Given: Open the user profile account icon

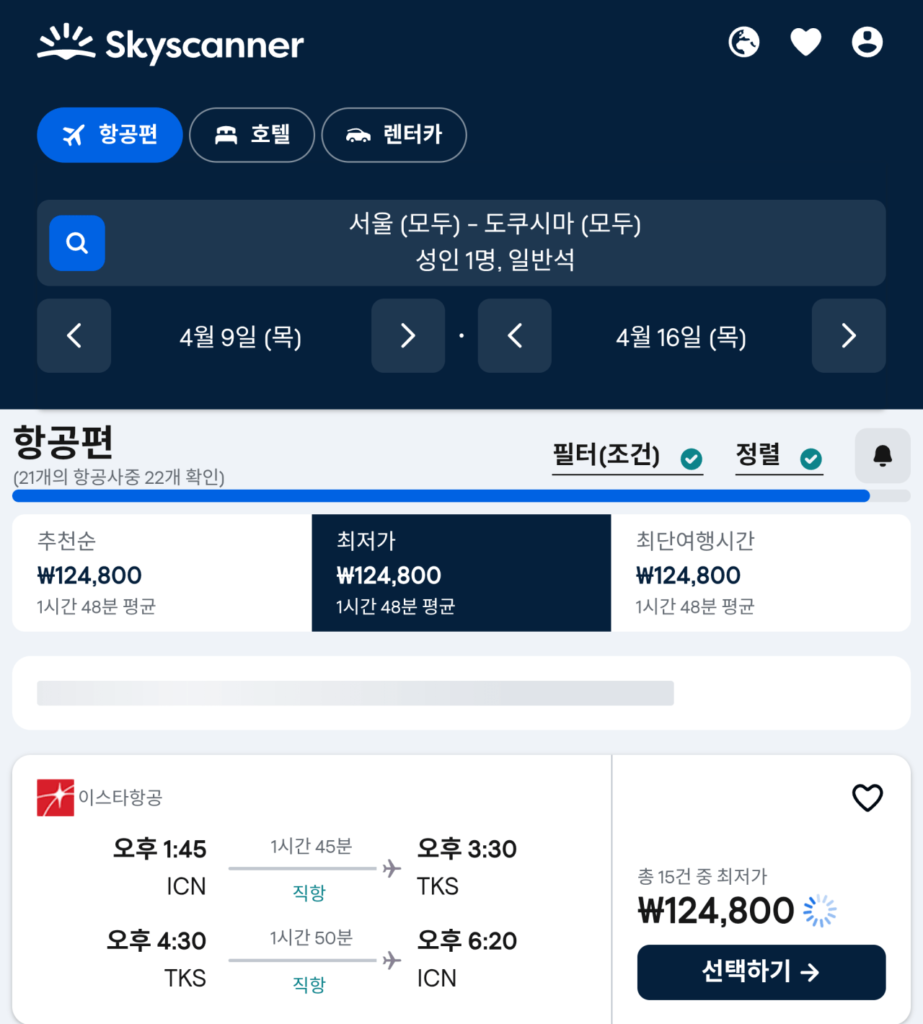Looking at the screenshot, I should (867, 42).
